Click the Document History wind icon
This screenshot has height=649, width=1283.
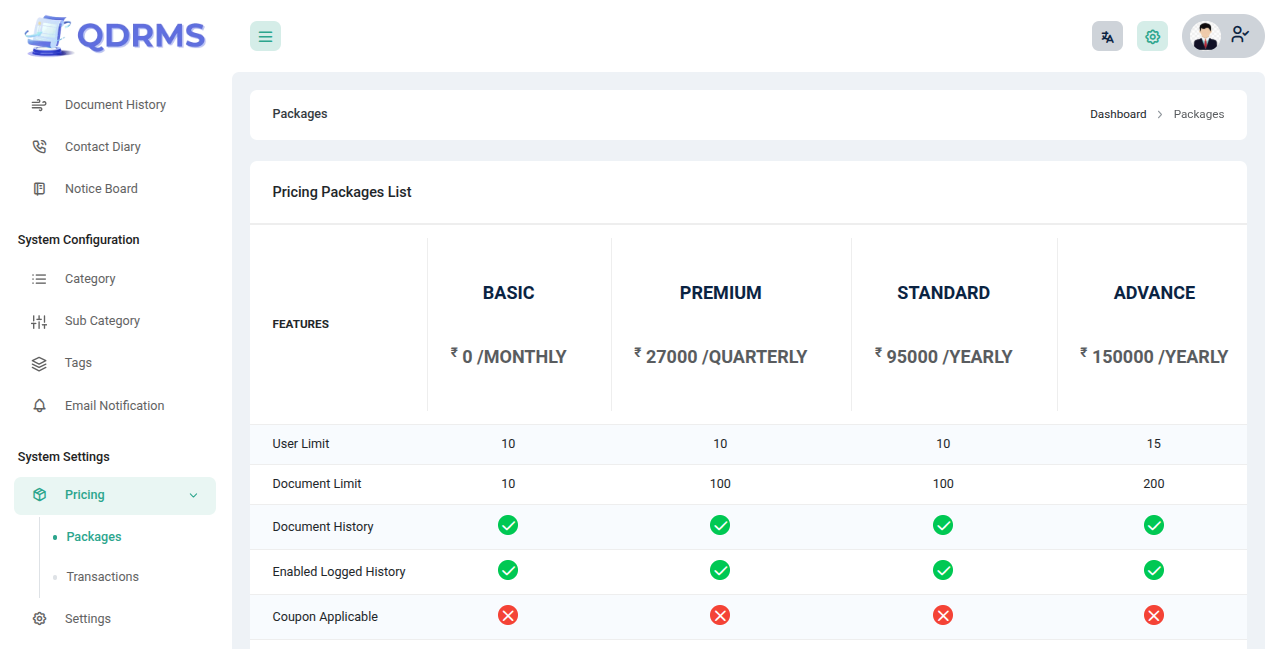pos(39,105)
